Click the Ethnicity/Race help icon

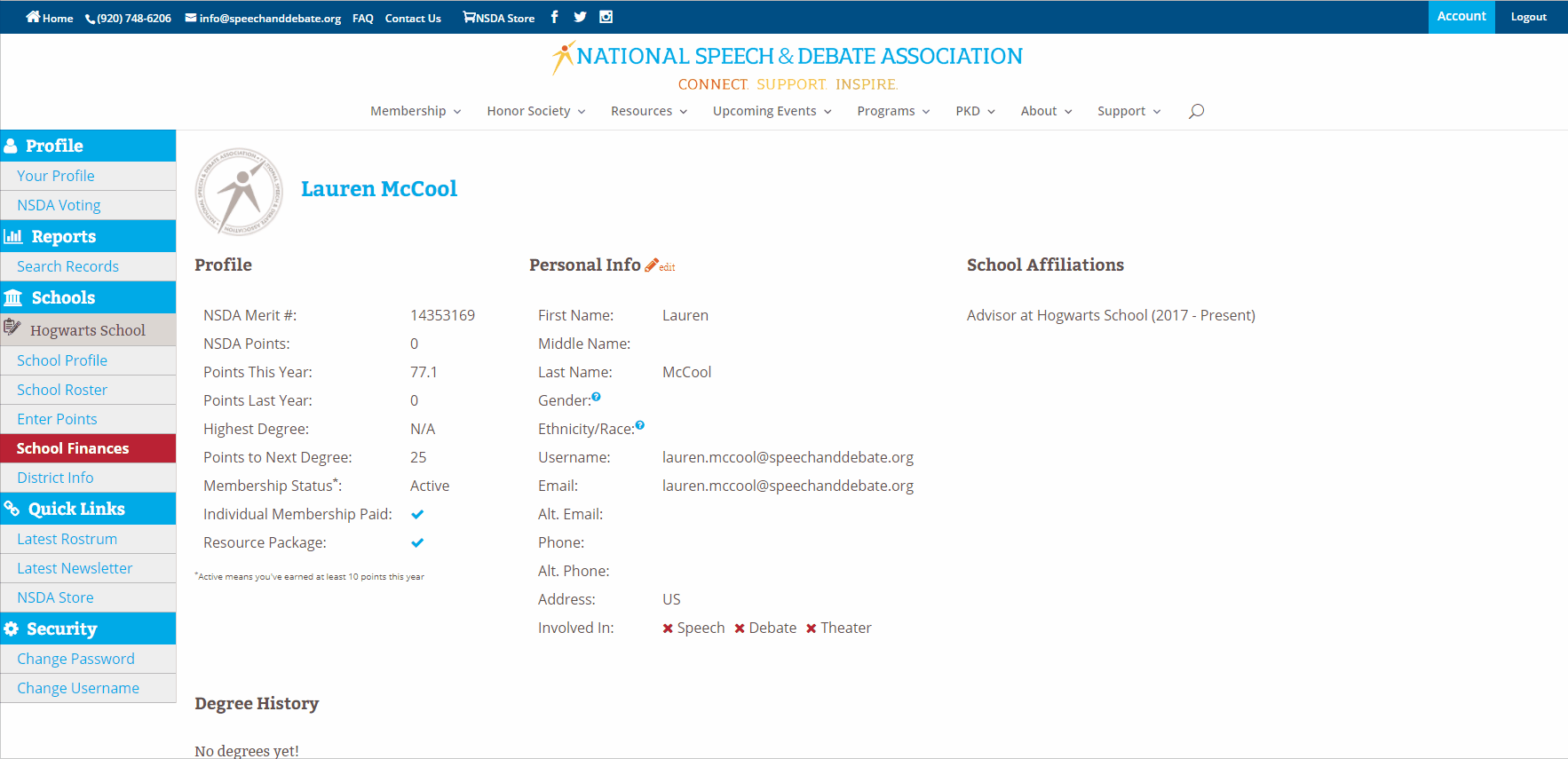(x=640, y=425)
